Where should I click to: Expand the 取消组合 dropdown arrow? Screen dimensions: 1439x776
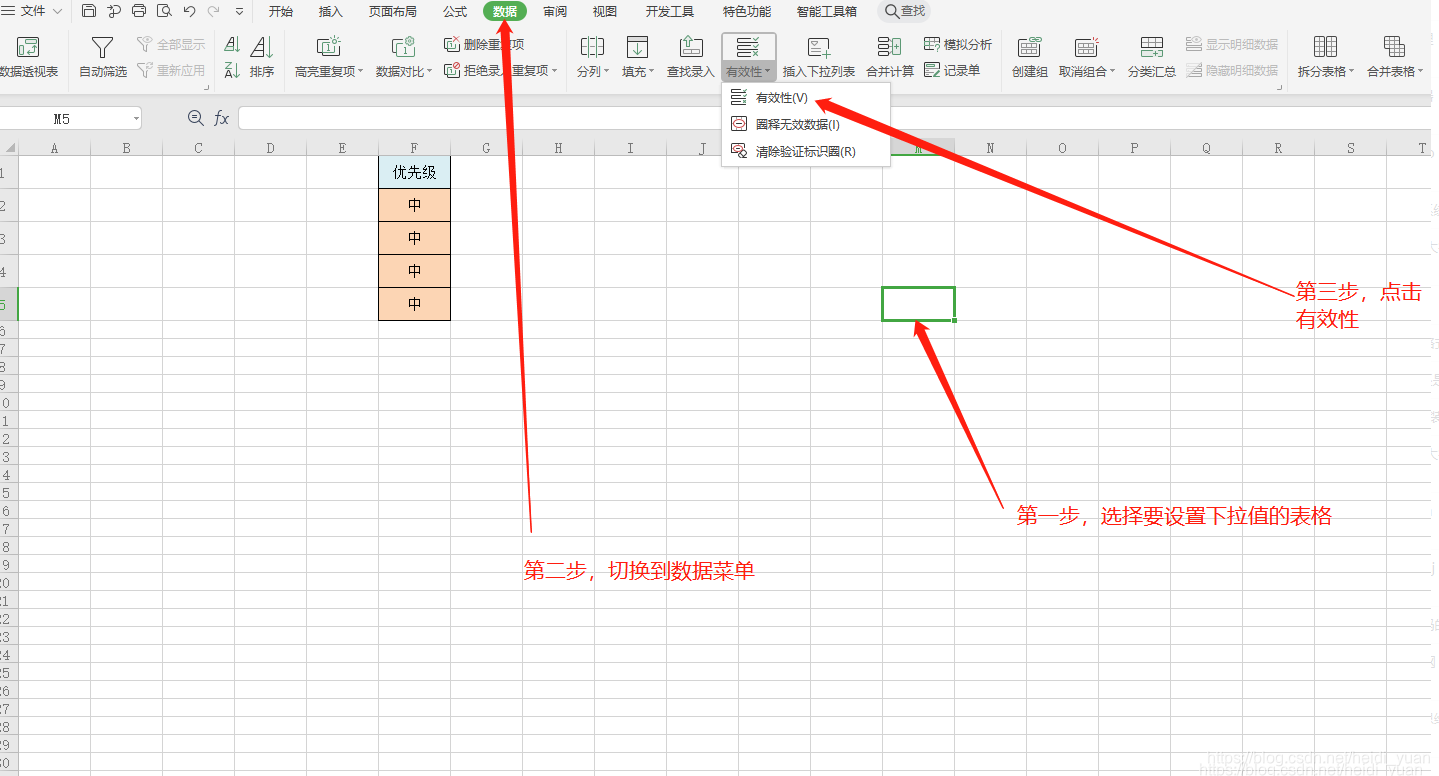point(1113,72)
